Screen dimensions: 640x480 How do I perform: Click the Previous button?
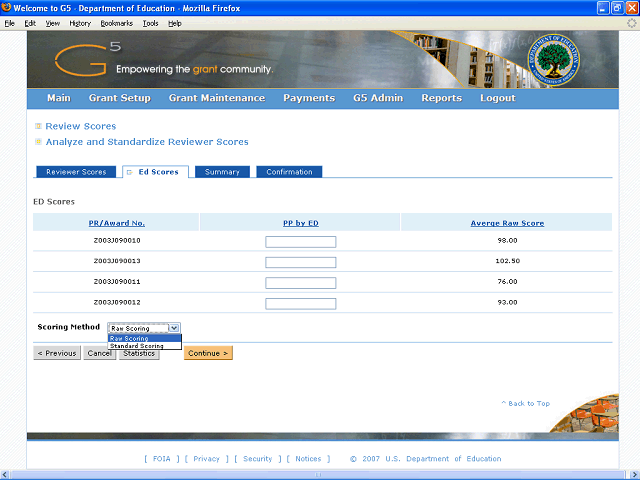coord(57,353)
